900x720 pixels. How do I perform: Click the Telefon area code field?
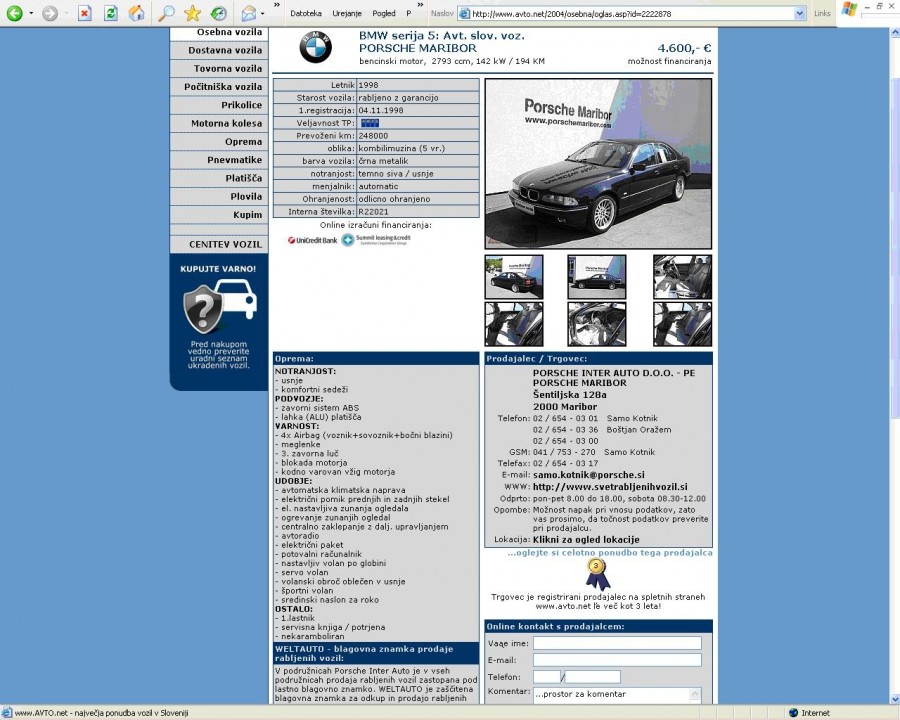click(546, 677)
